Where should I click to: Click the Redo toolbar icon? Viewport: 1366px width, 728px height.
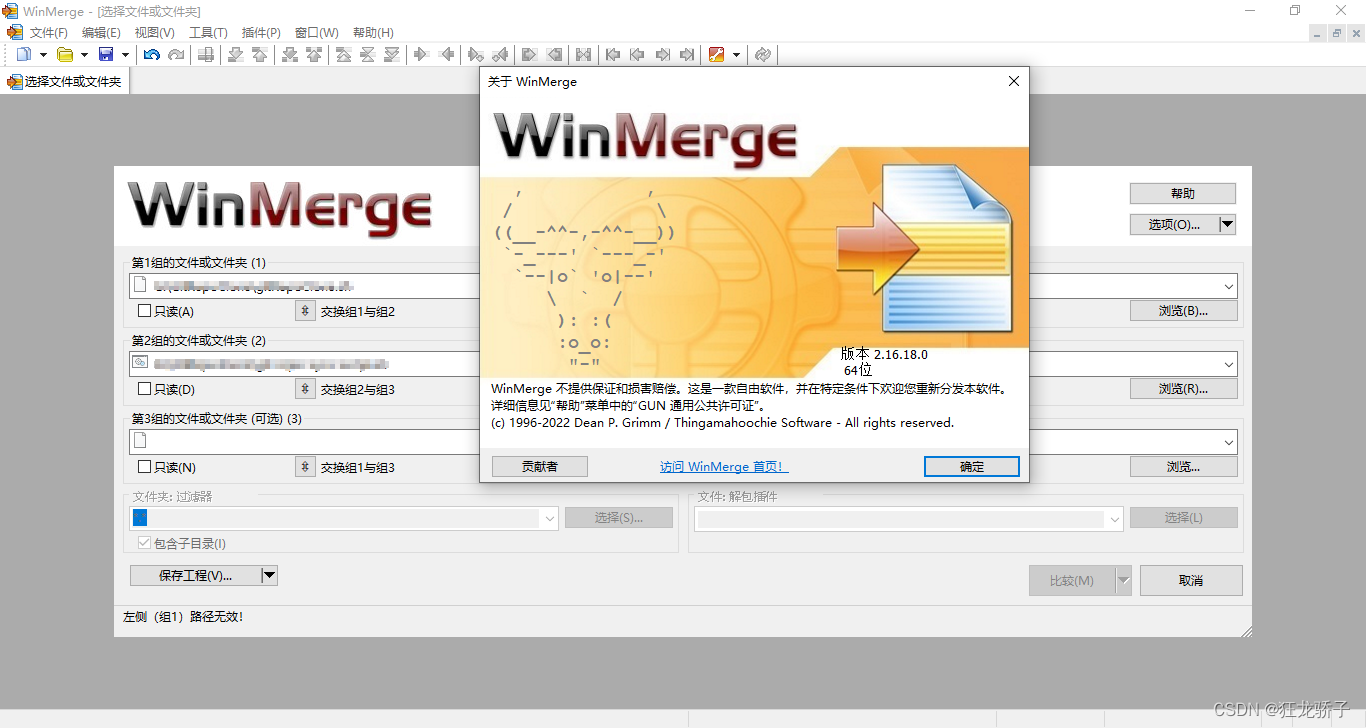tap(176, 54)
